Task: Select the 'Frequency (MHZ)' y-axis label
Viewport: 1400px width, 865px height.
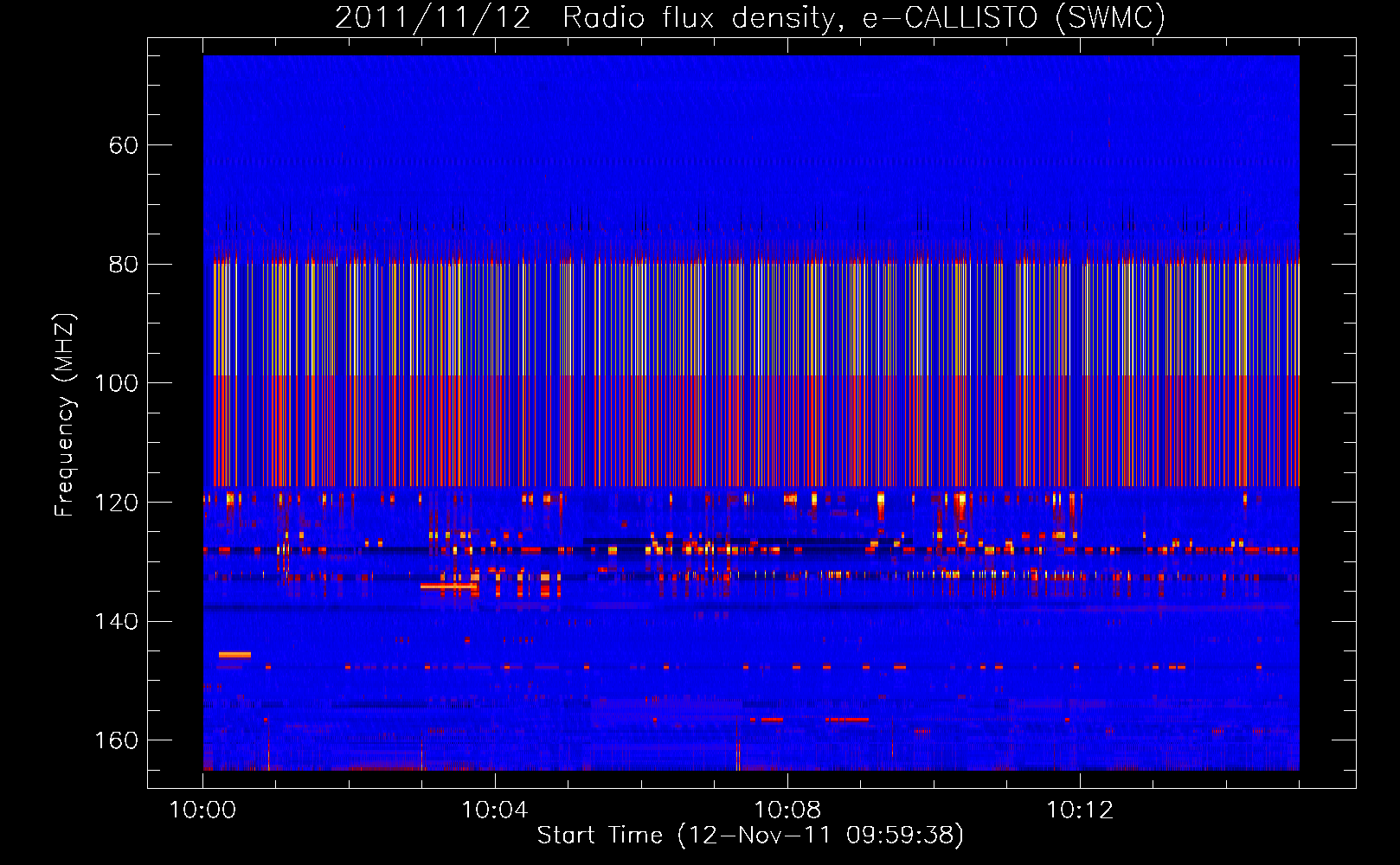Action: 66,415
